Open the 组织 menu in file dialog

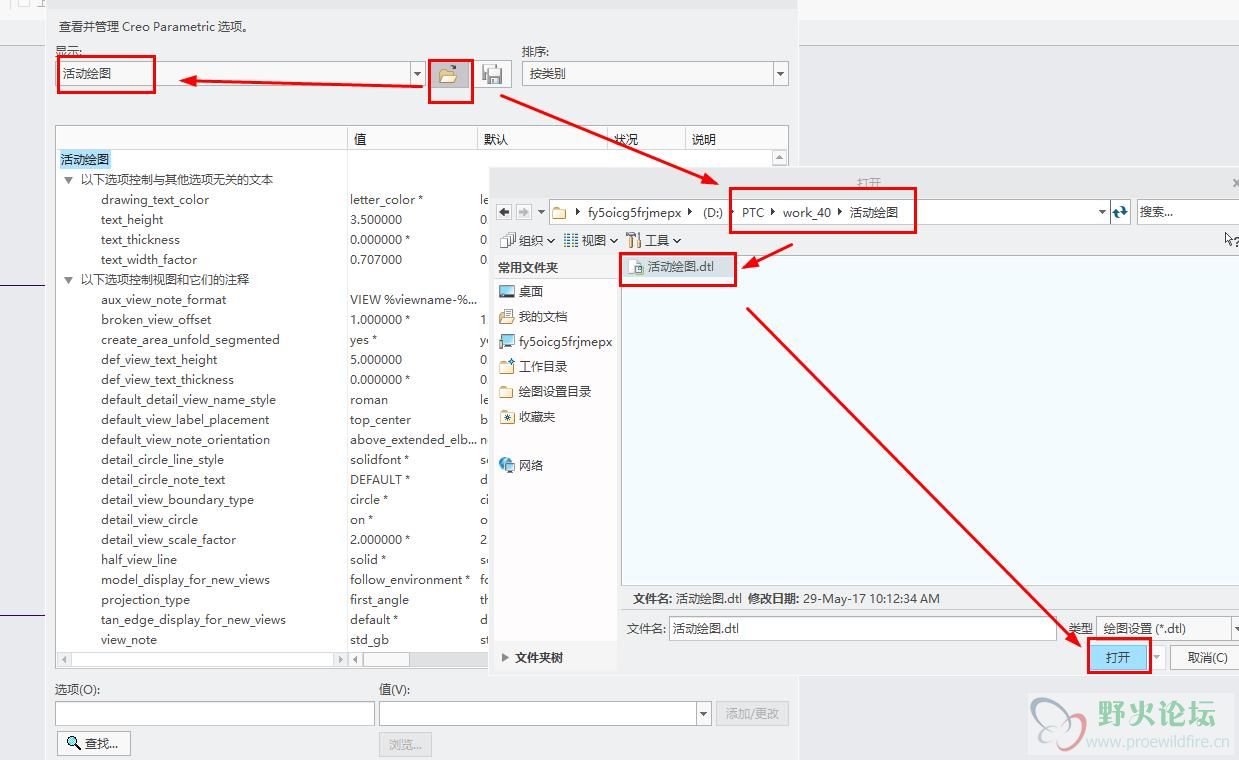click(x=530, y=240)
